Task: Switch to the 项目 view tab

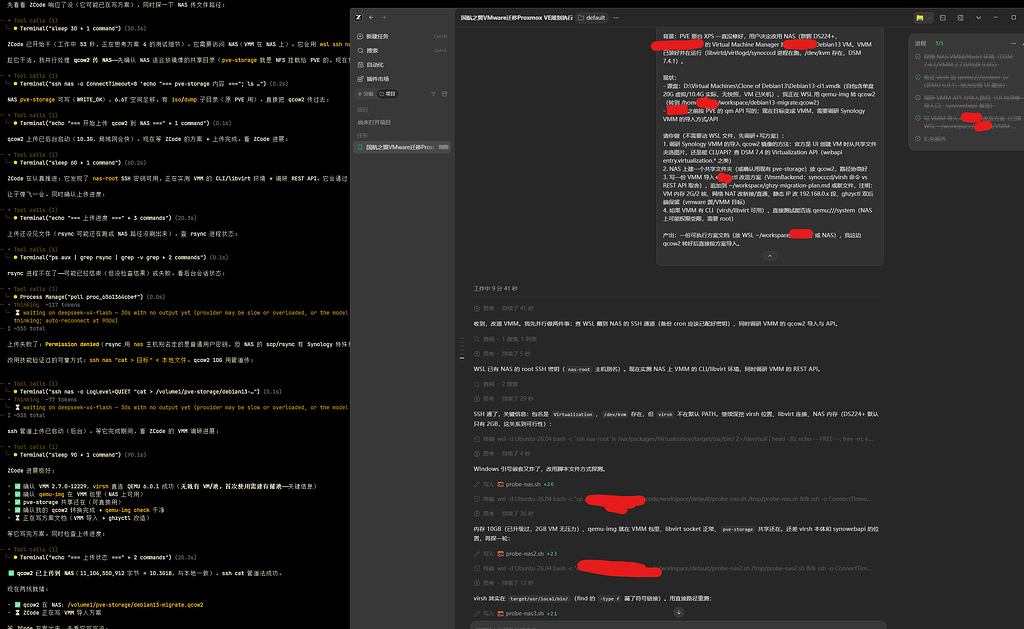Action: click(x=388, y=94)
